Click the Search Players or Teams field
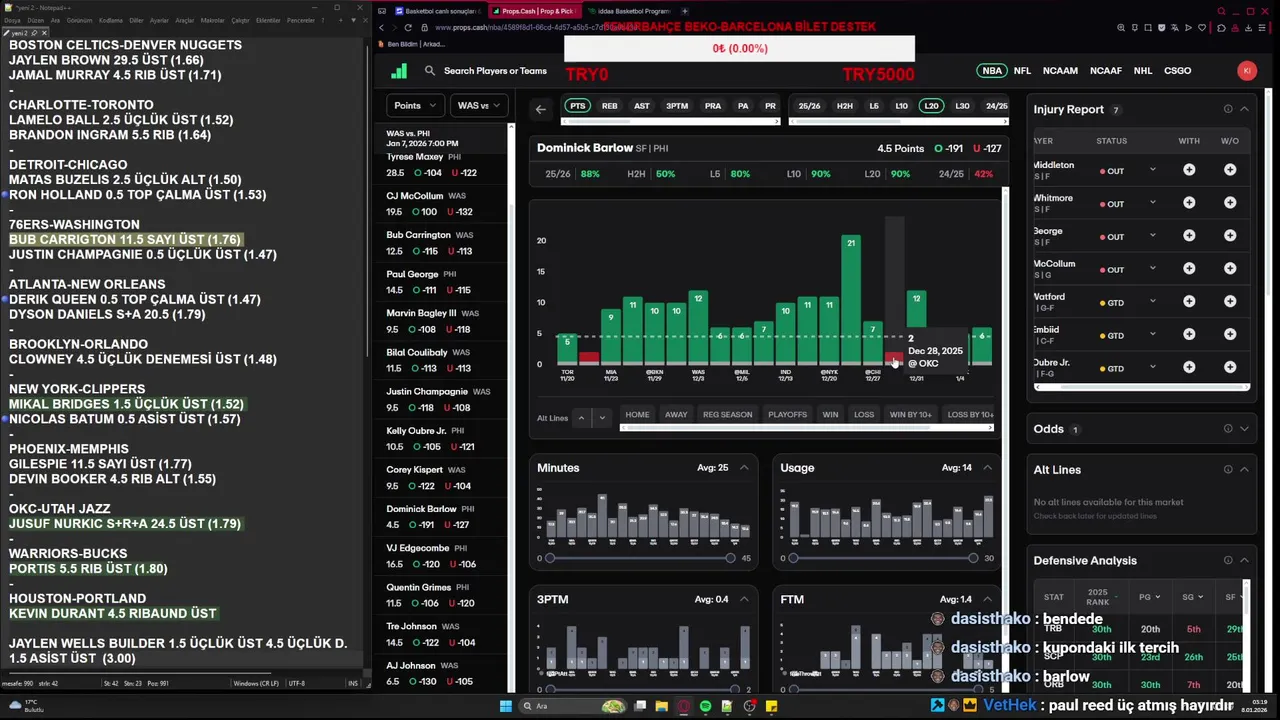The width and height of the screenshot is (1280, 720). (495, 71)
